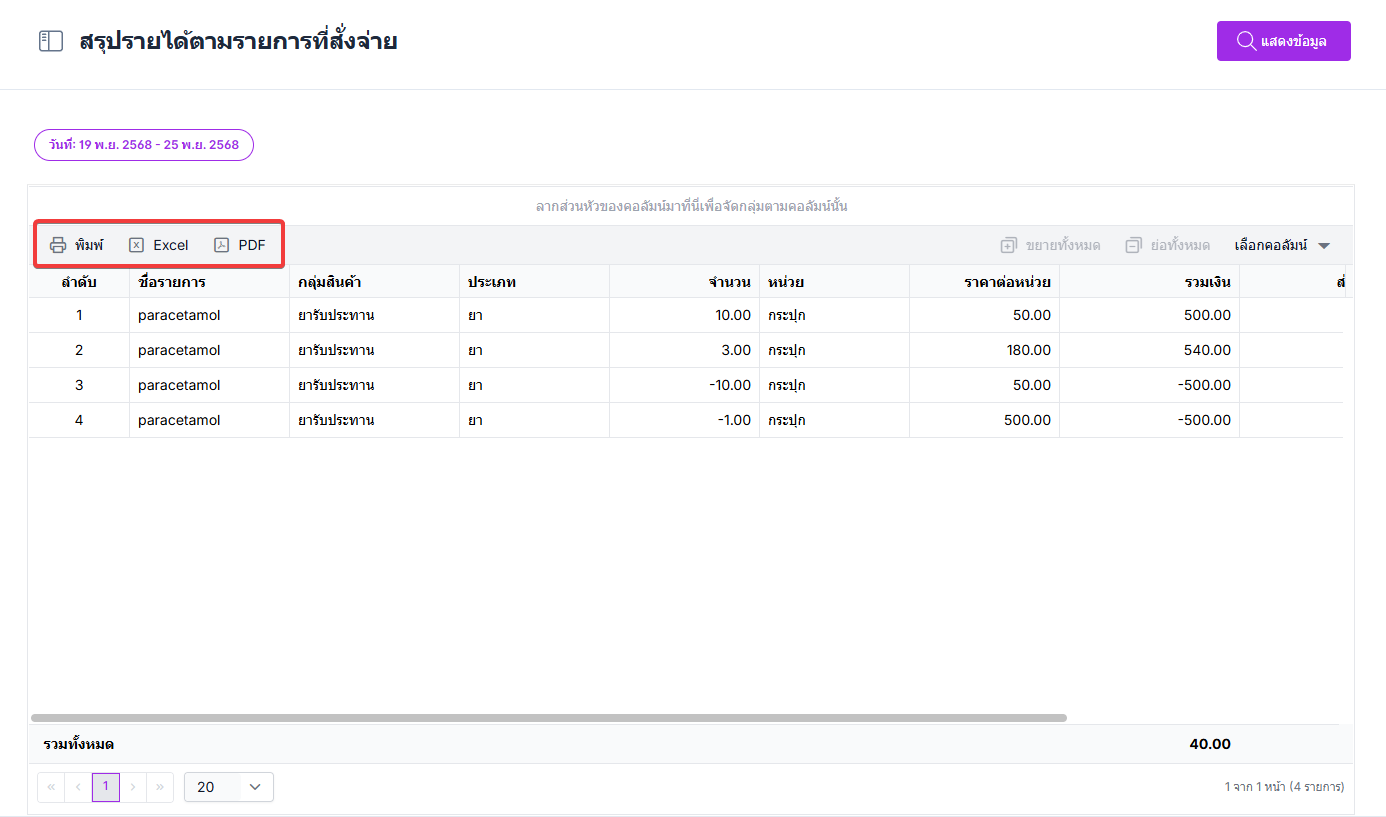Viewport: 1386px width, 817px height.
Task: Open the date range filter chip
Action: pyautogui.click(x=144, y=145)
